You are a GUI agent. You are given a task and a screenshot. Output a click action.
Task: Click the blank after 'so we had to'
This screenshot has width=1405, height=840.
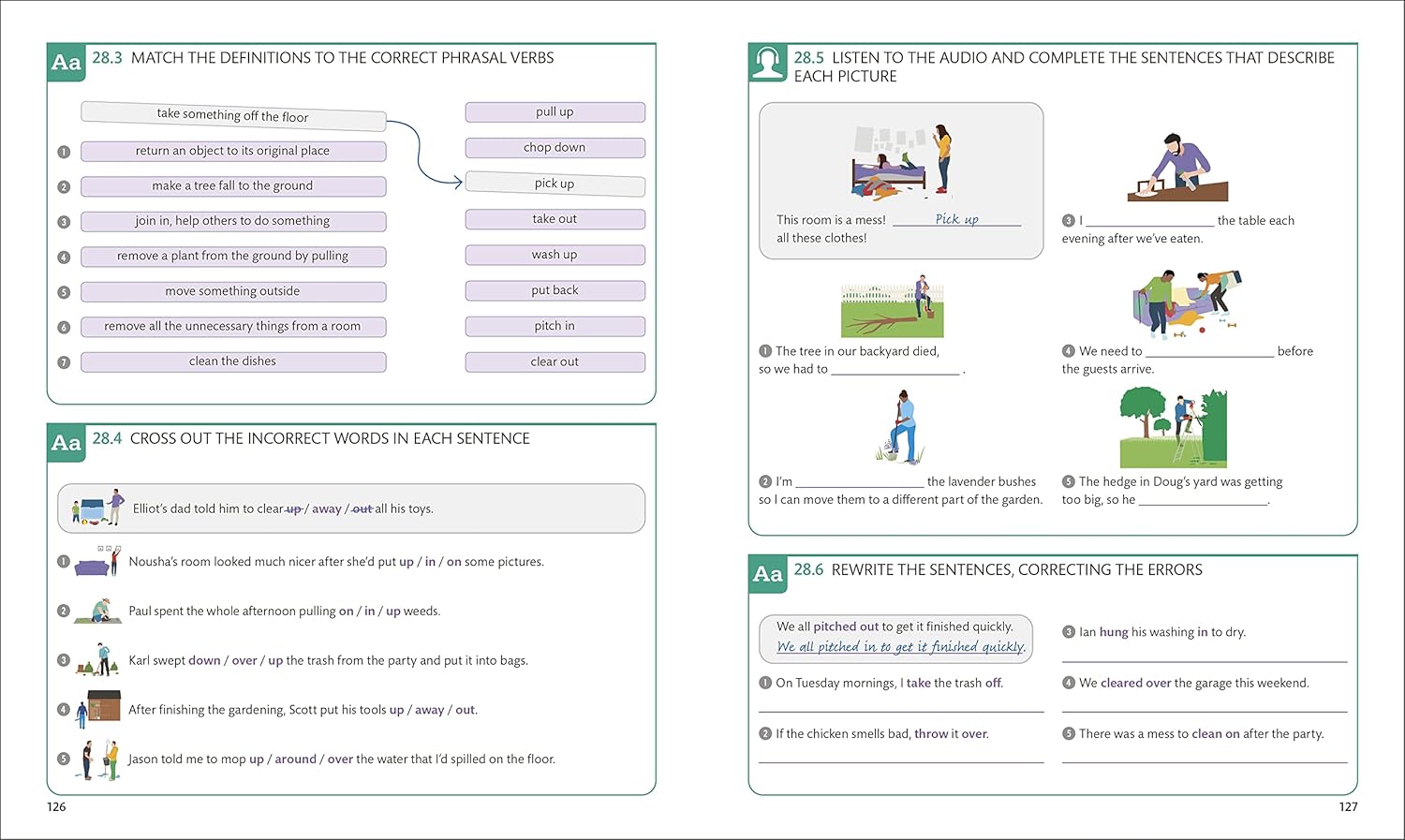895,375
